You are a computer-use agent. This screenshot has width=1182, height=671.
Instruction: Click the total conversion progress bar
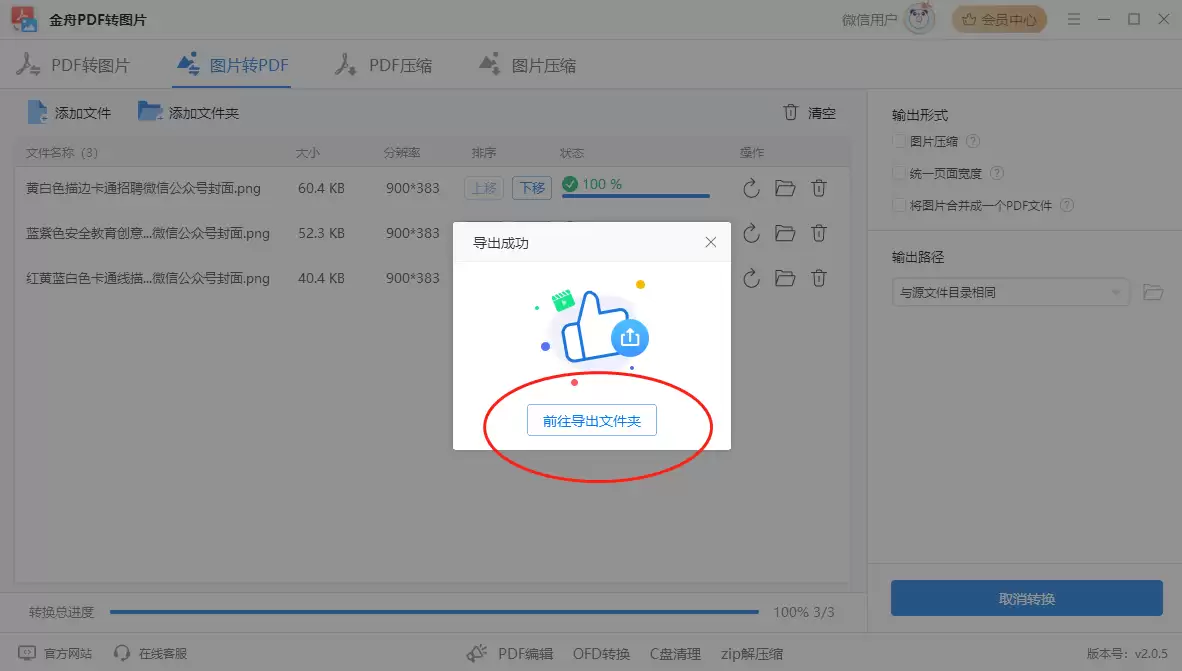coord(435,611)
